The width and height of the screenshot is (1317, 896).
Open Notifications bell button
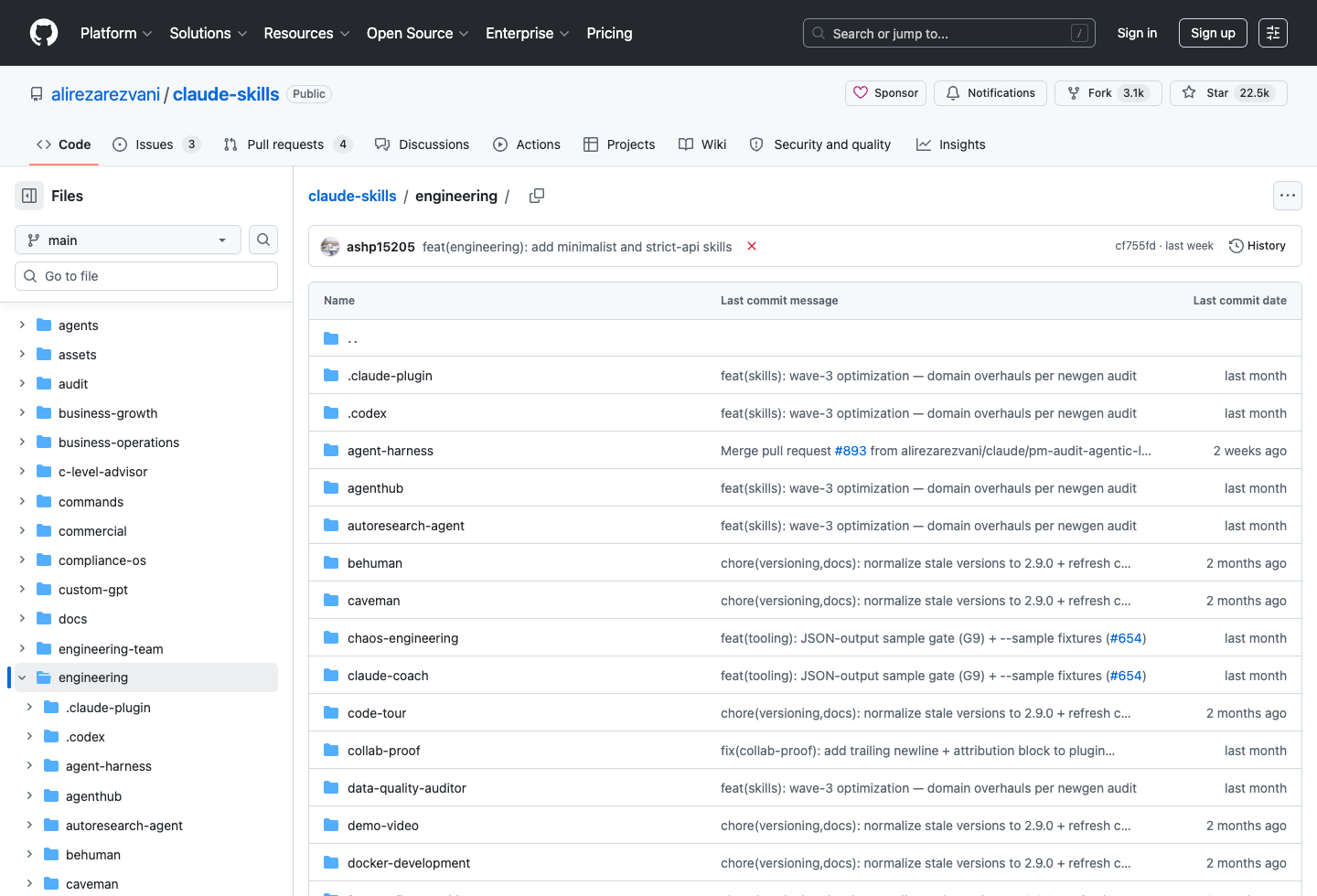[x=990, y=93]
